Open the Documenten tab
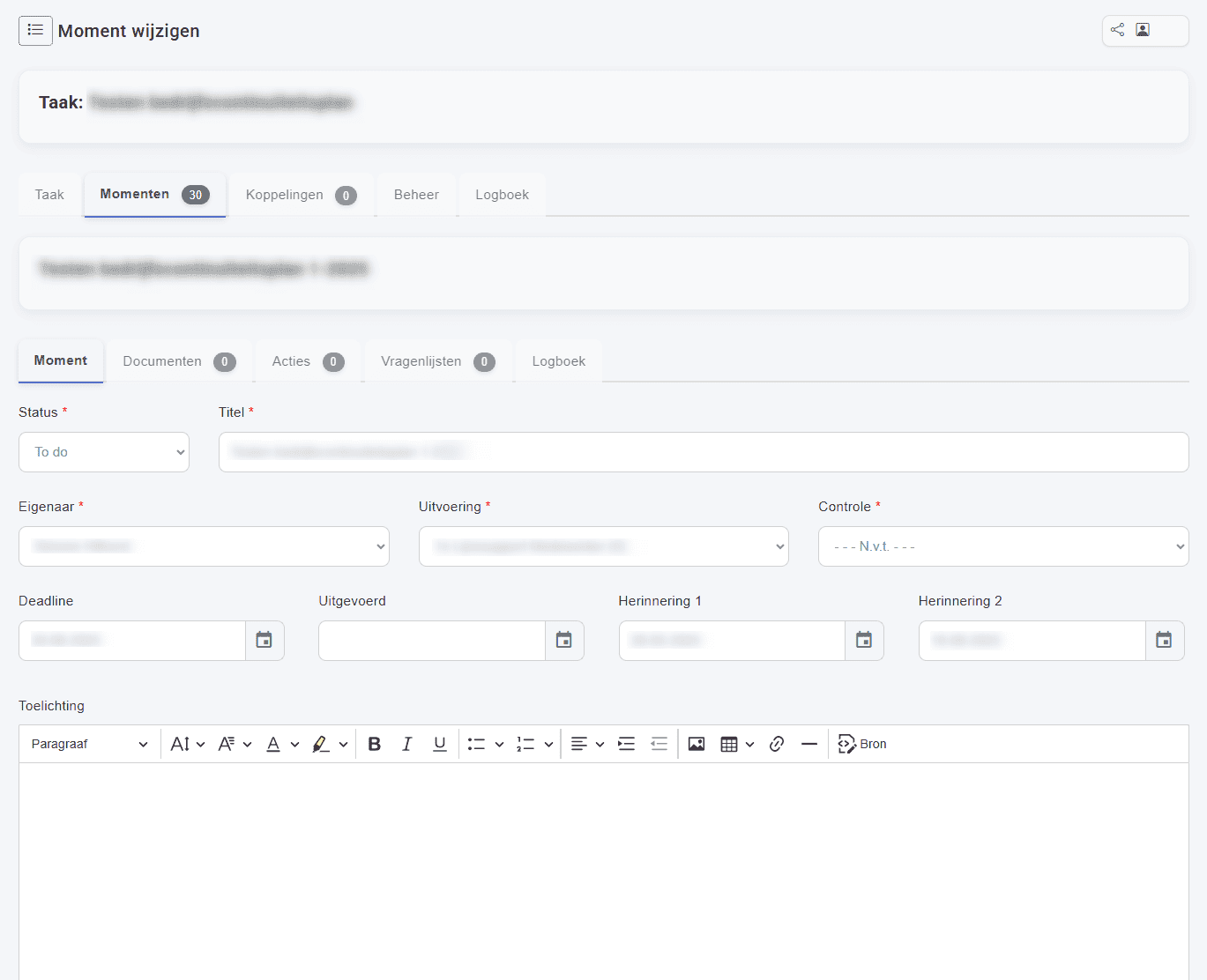 pos(179,361)
